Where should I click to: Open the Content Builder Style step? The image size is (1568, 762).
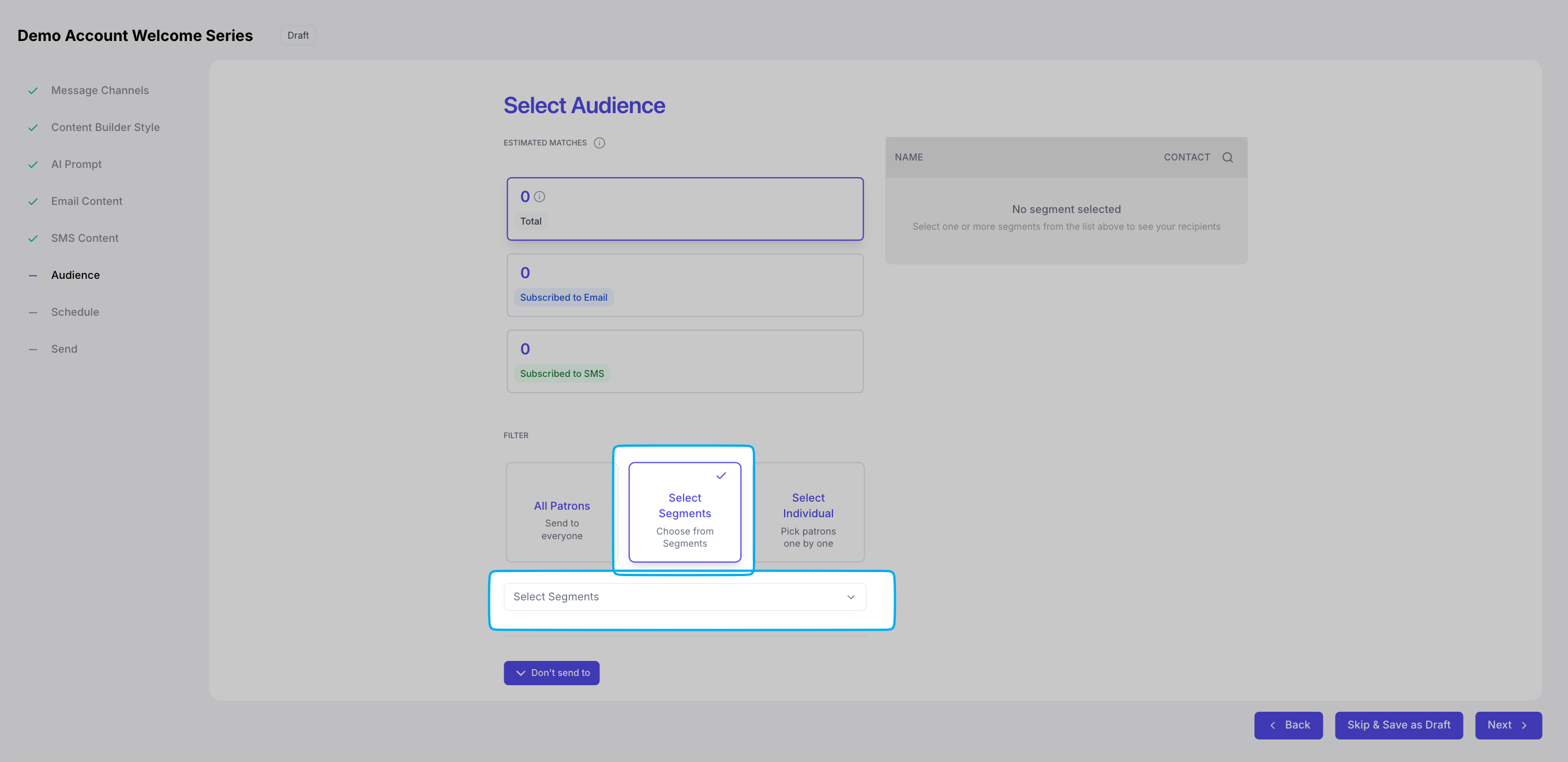(106, 128)
